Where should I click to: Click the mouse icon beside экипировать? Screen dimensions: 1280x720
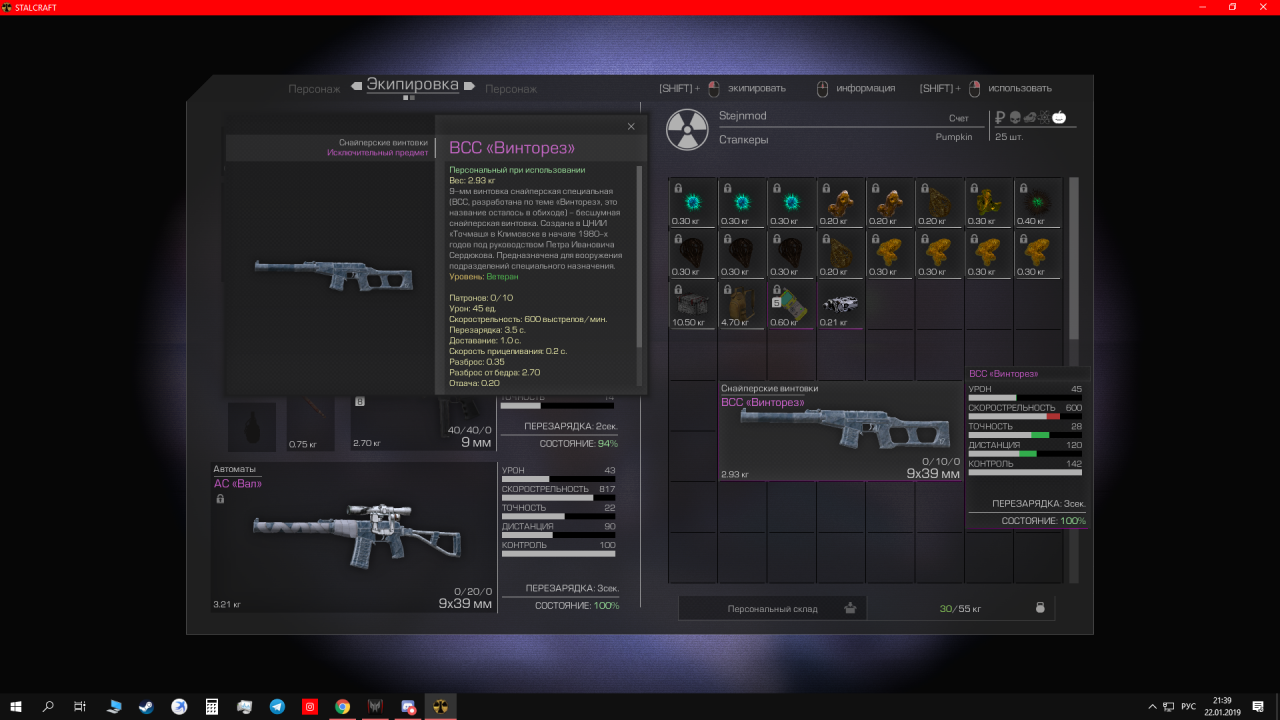[713, 88]
